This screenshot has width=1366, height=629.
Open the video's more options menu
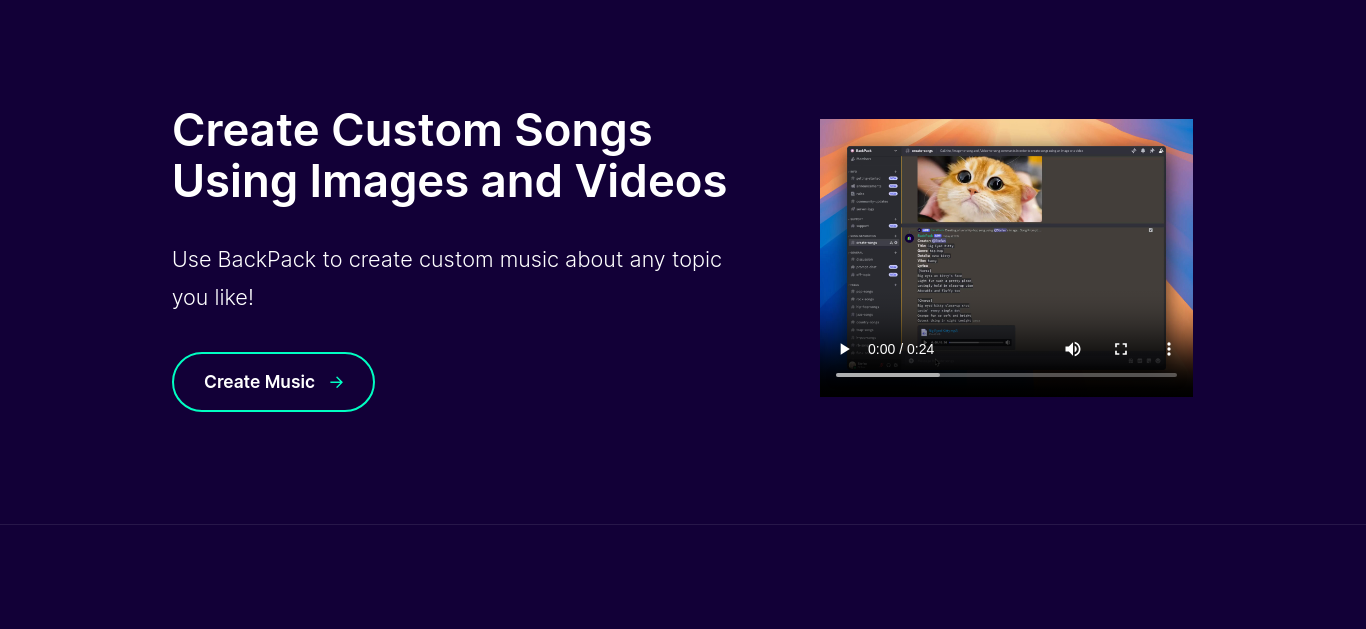1169,349
